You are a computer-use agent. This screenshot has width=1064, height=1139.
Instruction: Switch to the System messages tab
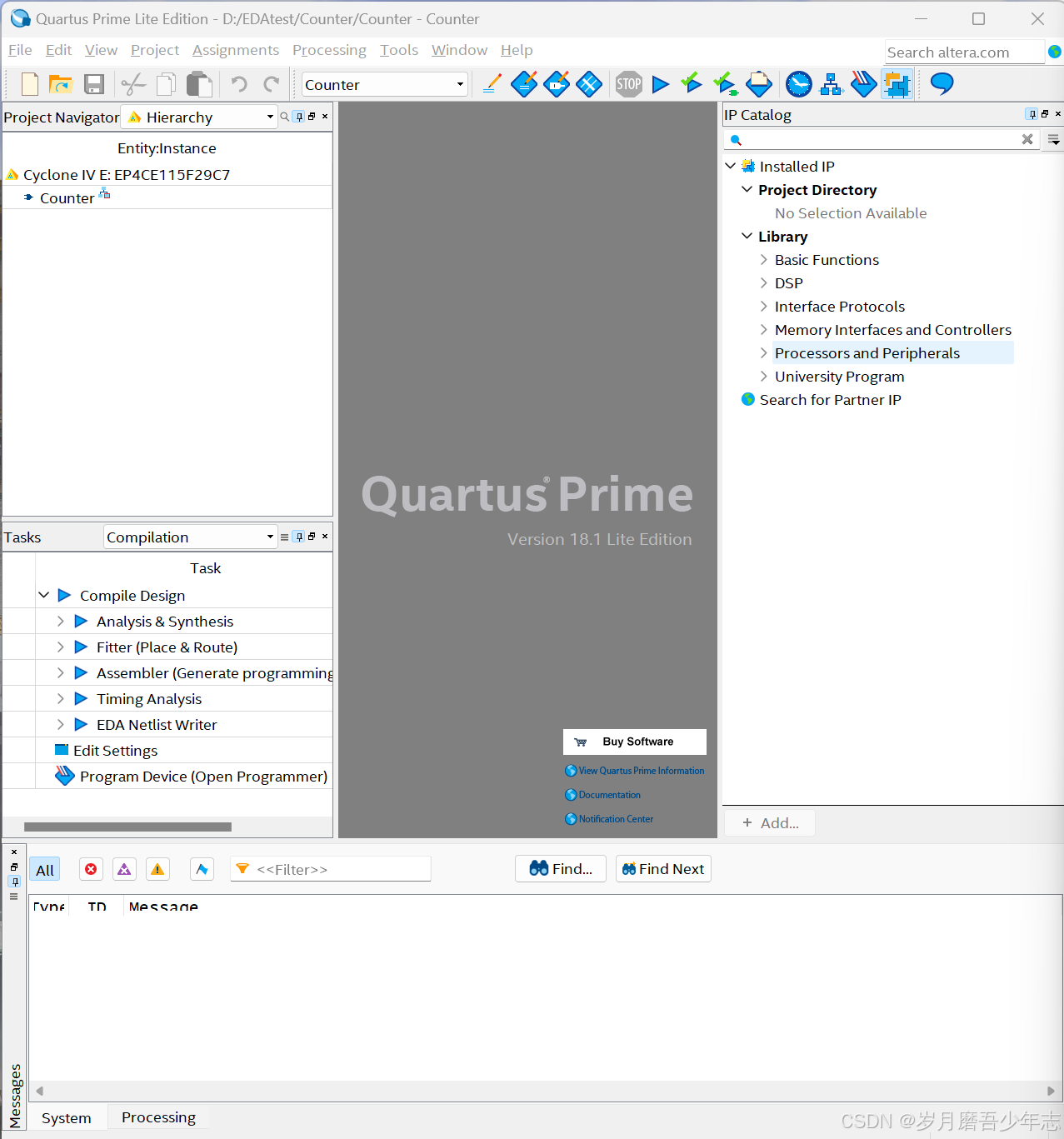coord(67,1118)
